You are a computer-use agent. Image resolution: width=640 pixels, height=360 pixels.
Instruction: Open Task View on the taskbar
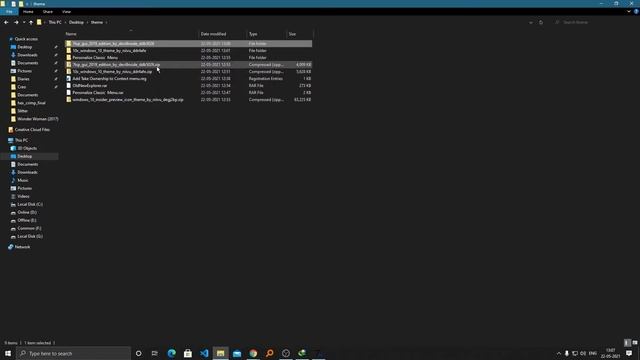[155, 353]
